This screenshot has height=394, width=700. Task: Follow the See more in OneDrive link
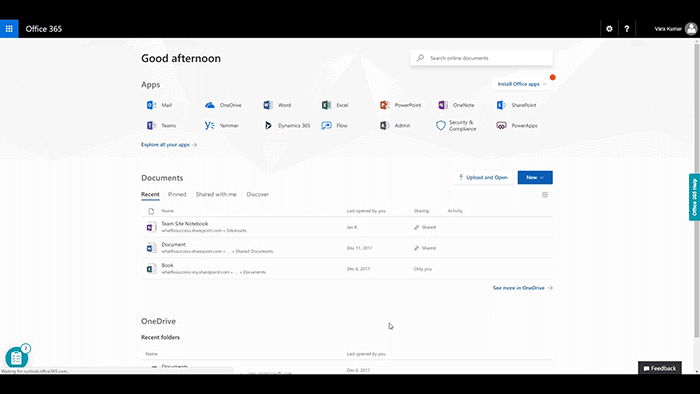(x=522, y=288)
